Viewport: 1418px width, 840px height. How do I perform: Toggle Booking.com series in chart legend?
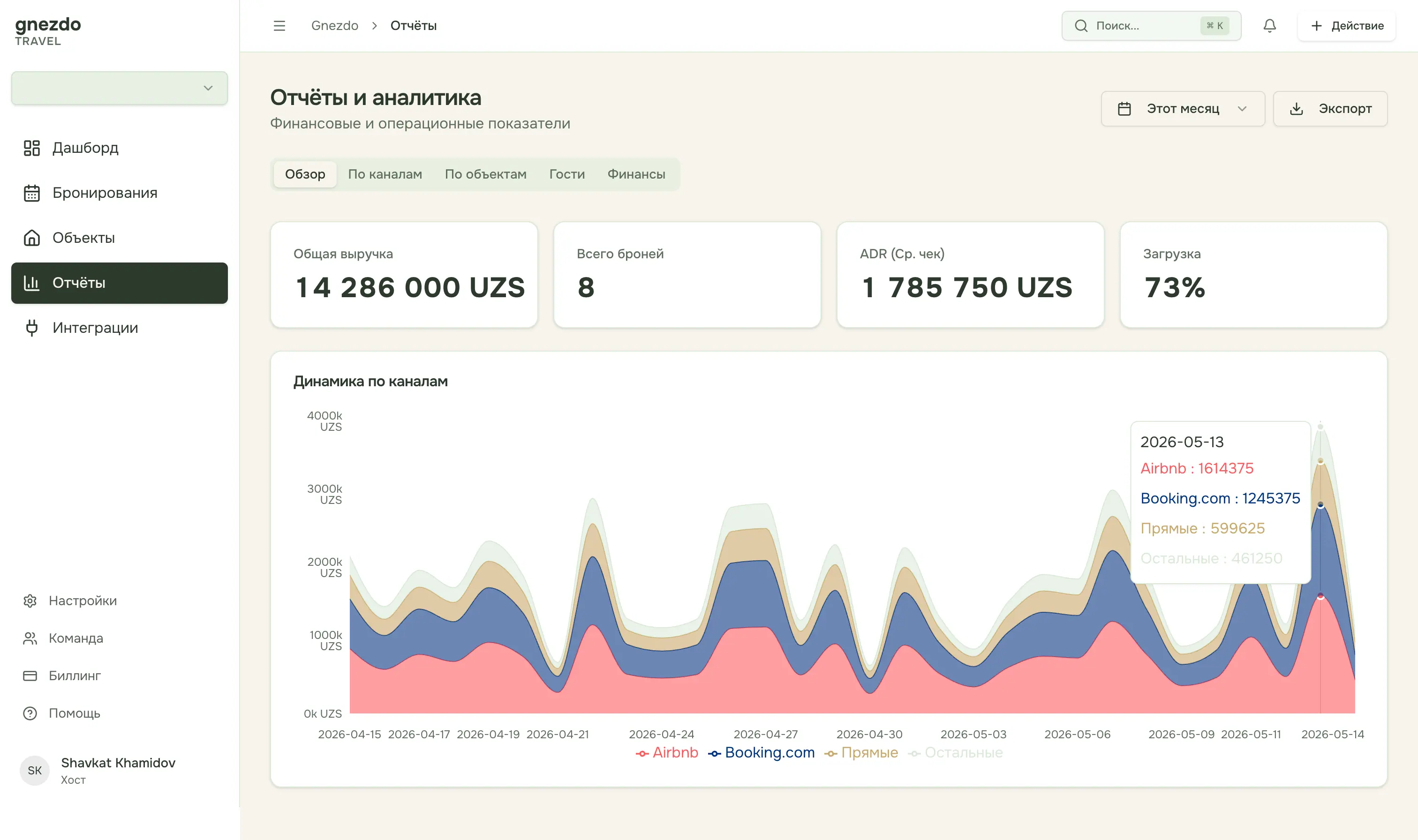click(761, 752)
